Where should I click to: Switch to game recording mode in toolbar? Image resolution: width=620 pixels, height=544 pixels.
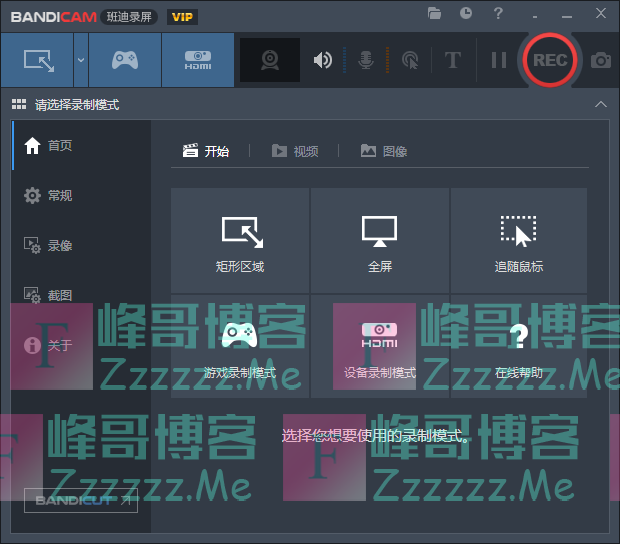coord(124,60)
